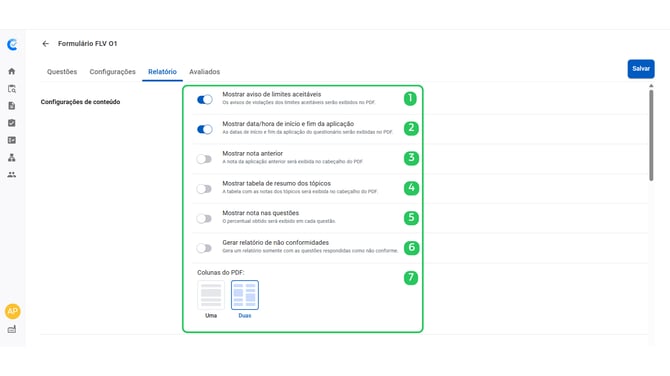Screen dimensions: 670x376
Task: Open the AP user avatar
Action: [12, 311]
